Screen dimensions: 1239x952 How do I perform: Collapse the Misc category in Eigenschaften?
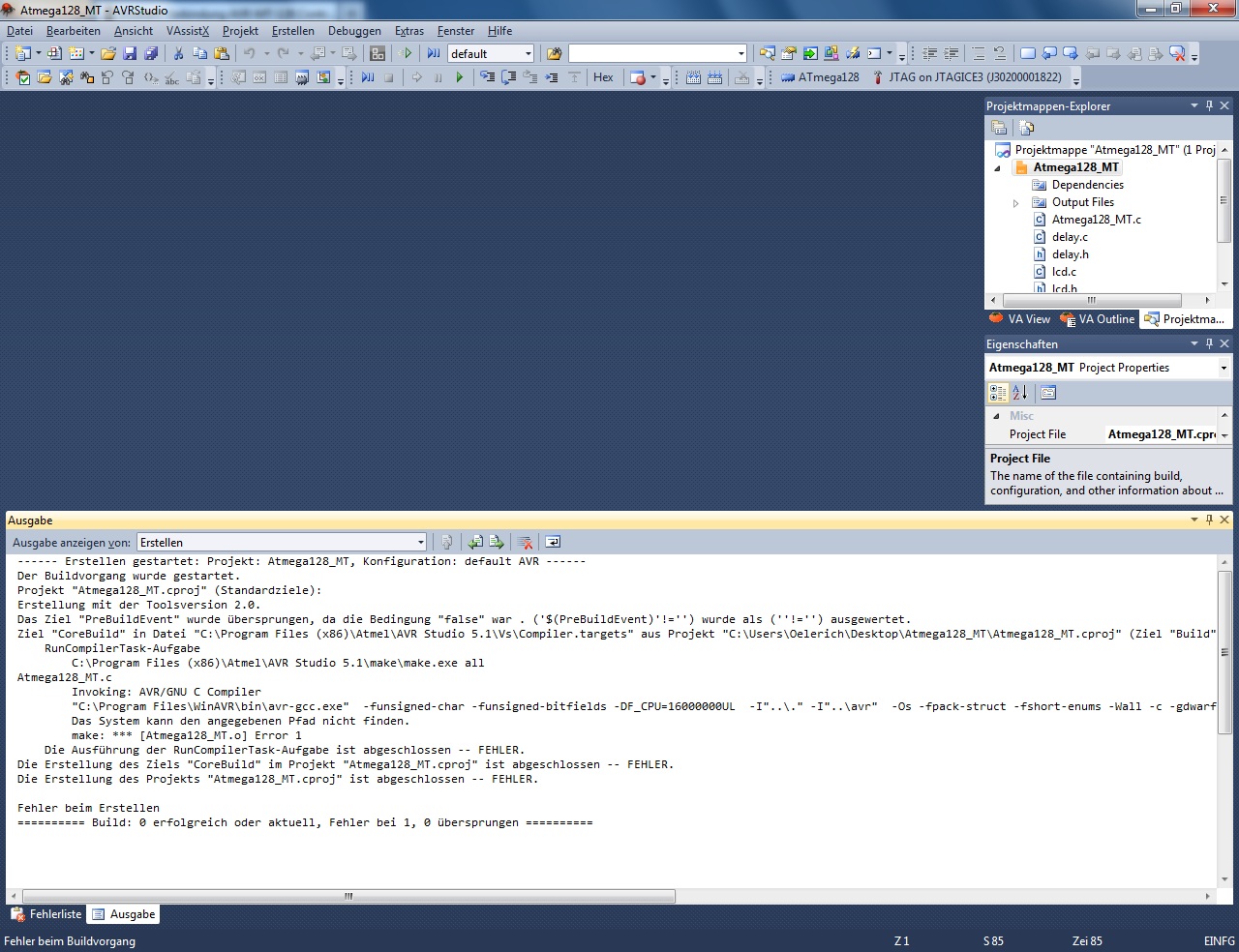coord(996,416)
